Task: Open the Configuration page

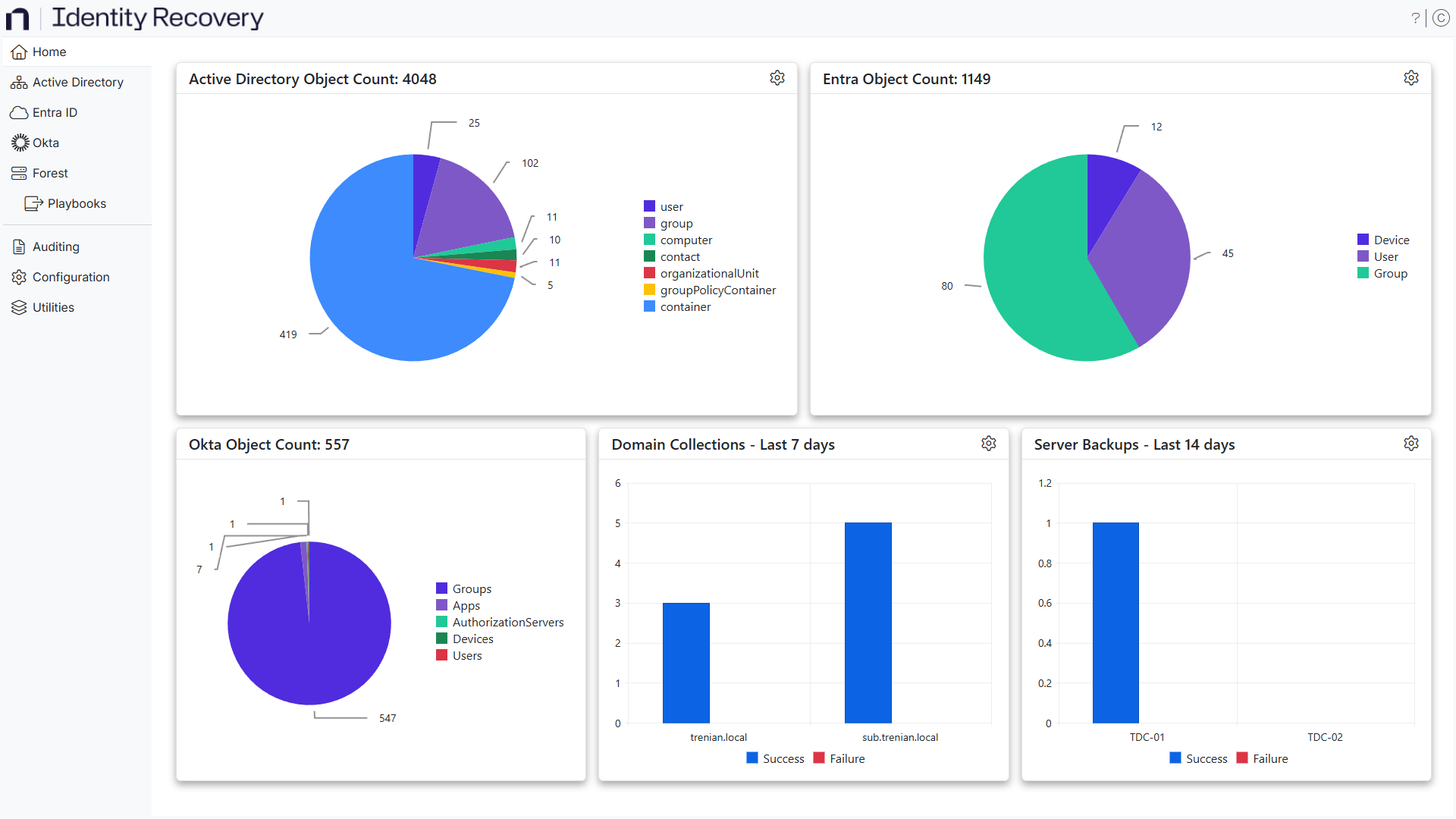Action: point(71,277)
